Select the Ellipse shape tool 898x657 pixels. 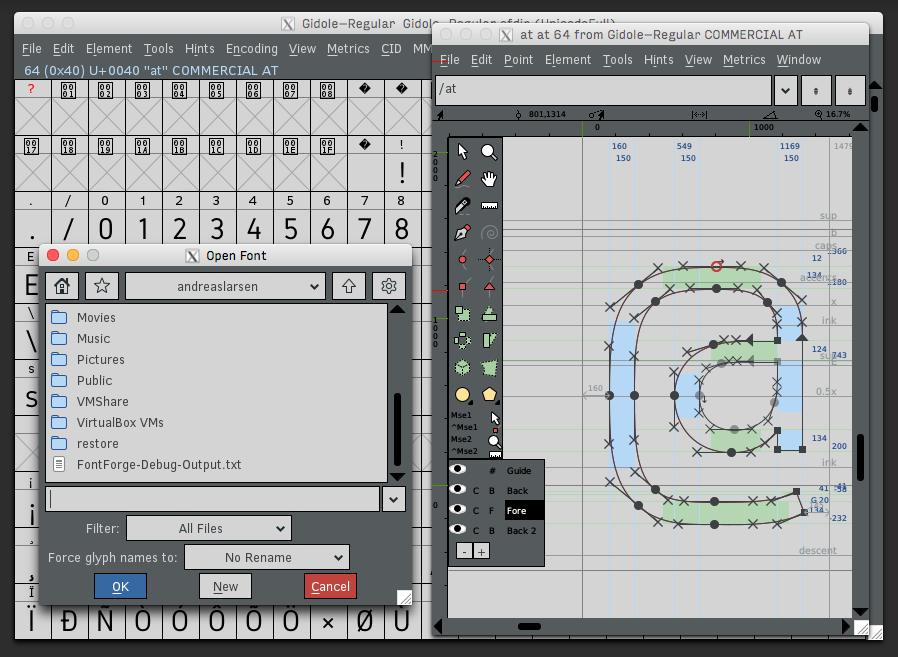462,395
